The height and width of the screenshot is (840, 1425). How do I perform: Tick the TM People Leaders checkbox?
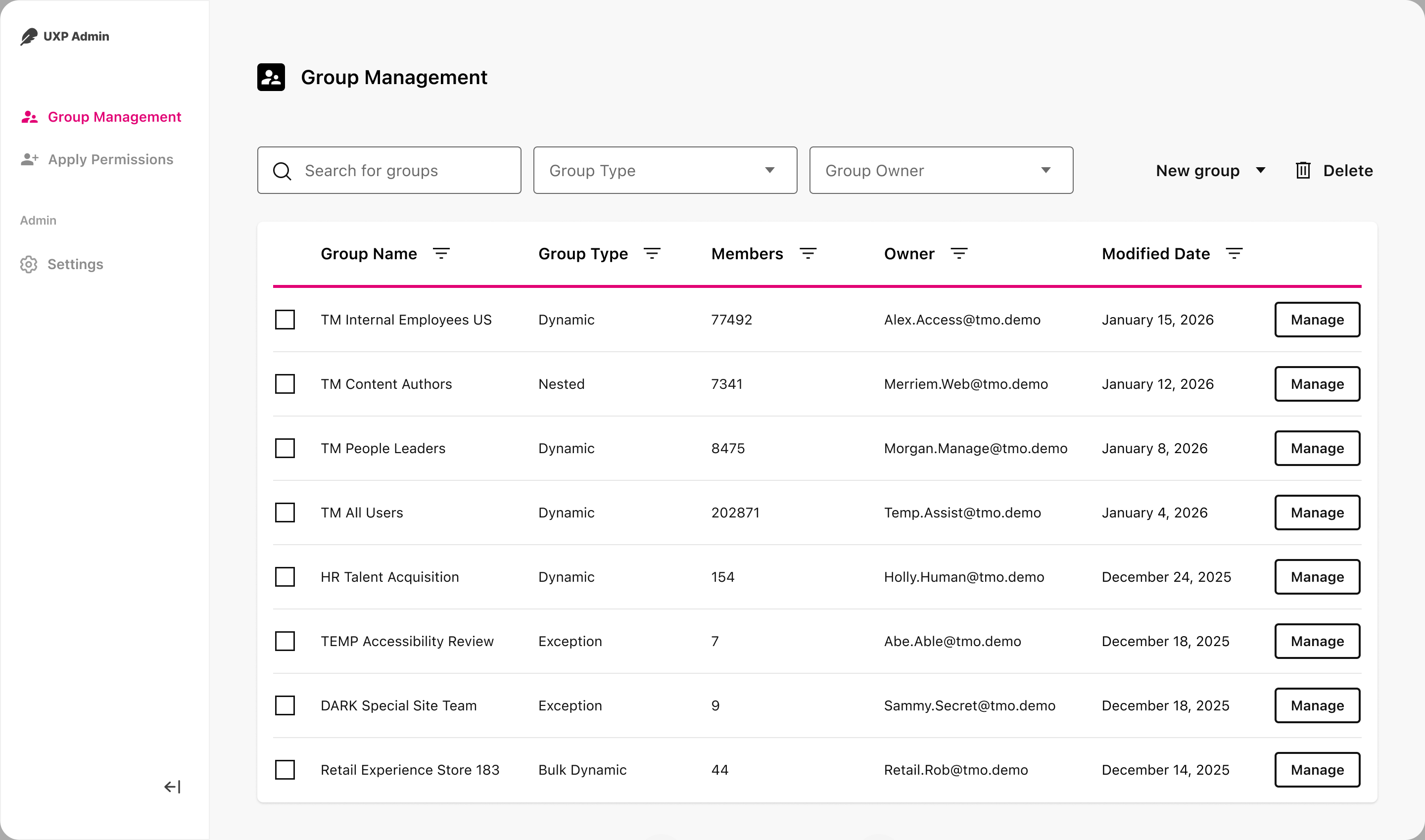tap(285, 448)
